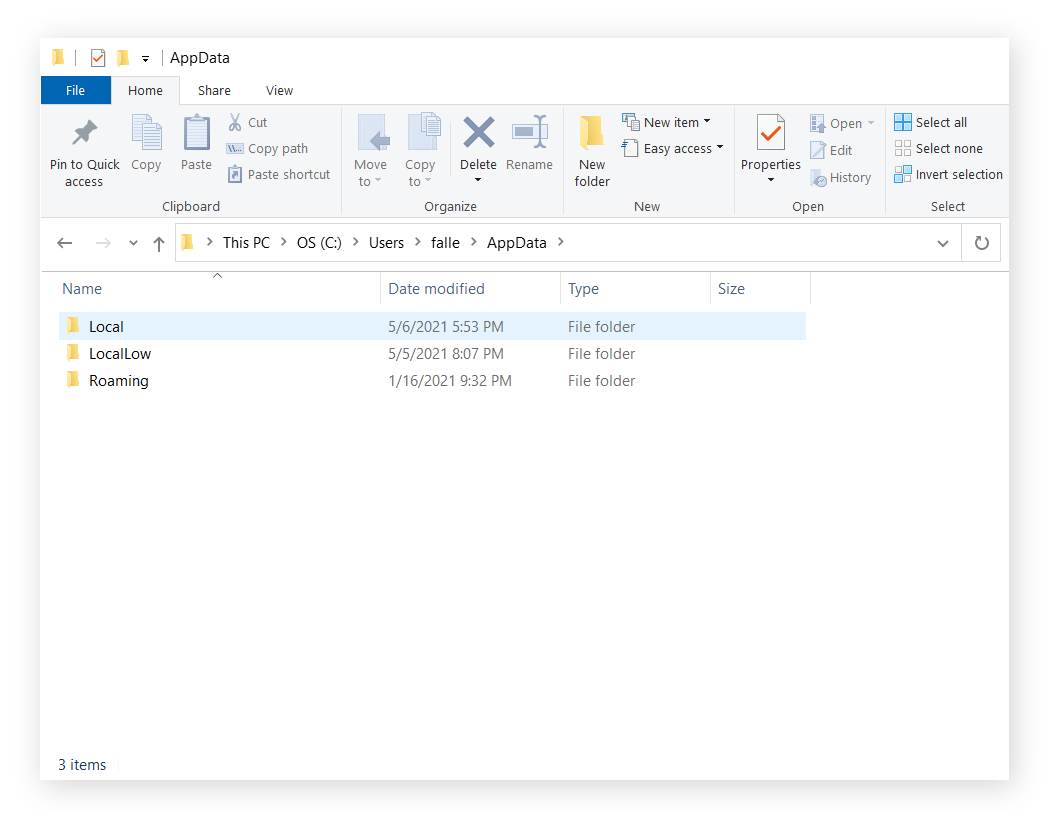Expand the Easy access dropdown
Image resolution: width=1052 pixels, height=825 pixels.
point(718,148)
